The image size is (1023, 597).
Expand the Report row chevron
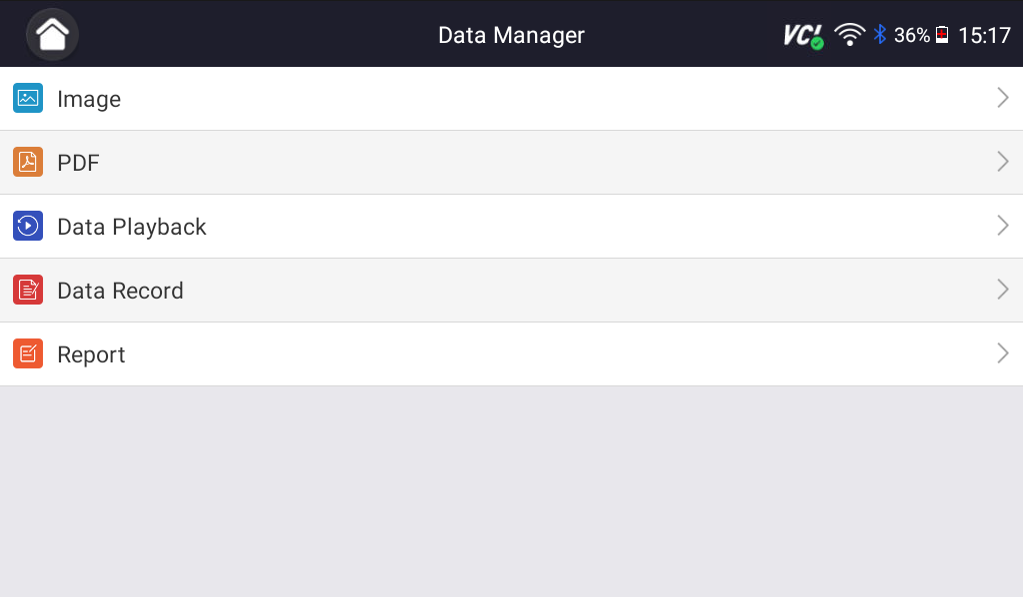(1002, 354)
